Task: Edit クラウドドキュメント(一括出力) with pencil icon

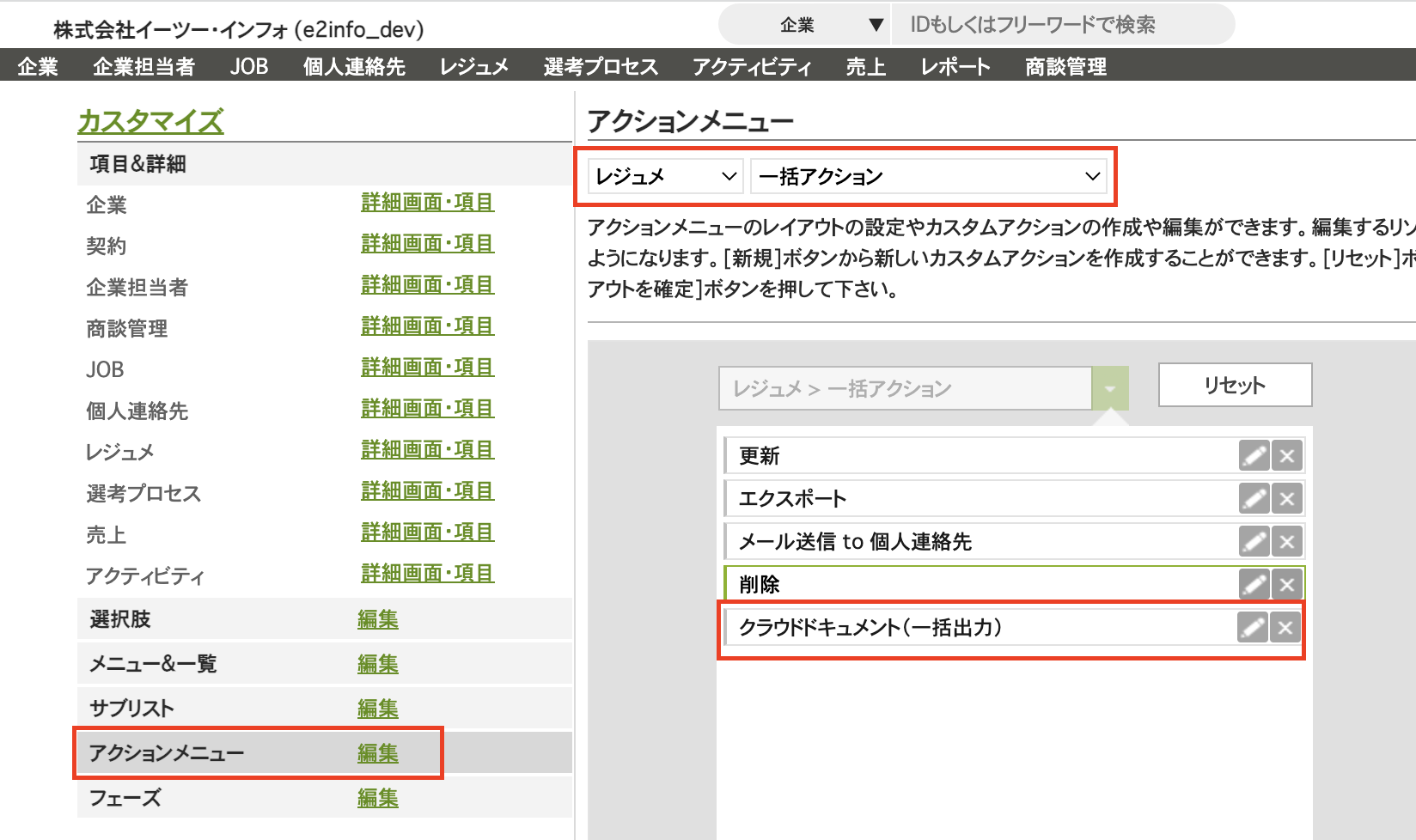Action: 1252,628
